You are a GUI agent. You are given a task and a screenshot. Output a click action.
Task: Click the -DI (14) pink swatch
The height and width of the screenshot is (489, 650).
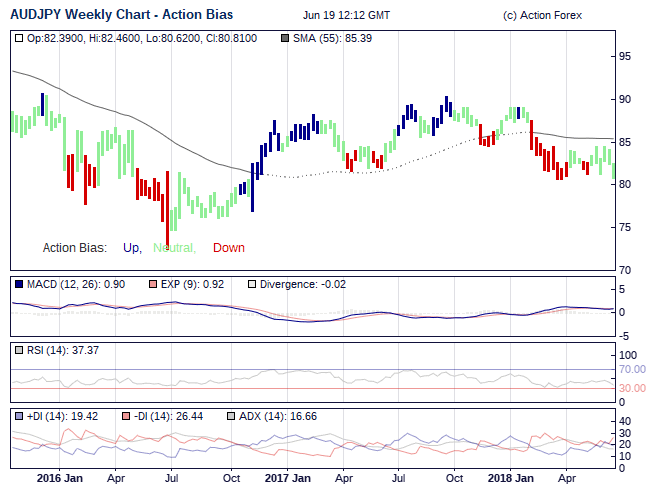(126, 416)
